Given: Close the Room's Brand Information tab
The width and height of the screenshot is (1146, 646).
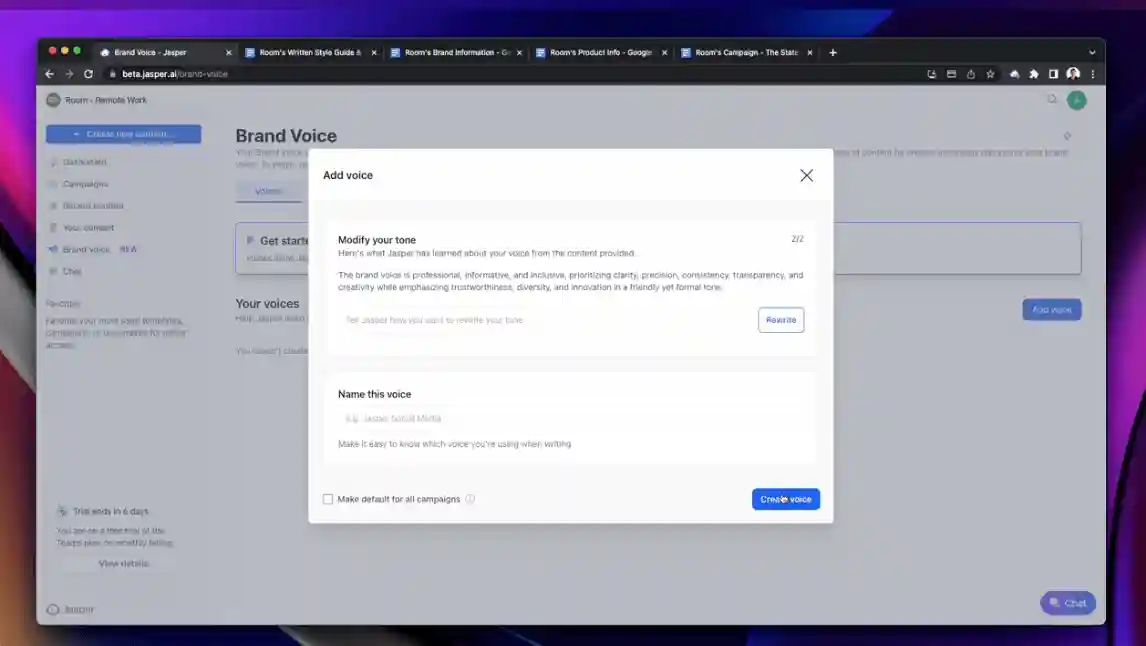Looking at the screenshot, I should (520, 53).
